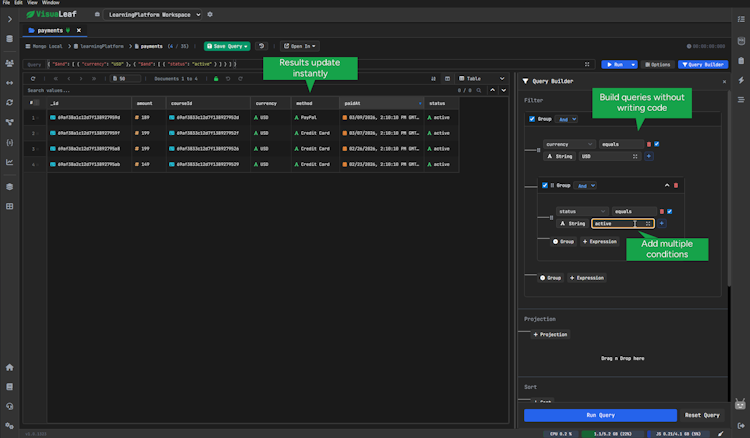Viewport: 750px width, 438px height.
Task: Add Expression in the nested group
Action: [600, 241]
